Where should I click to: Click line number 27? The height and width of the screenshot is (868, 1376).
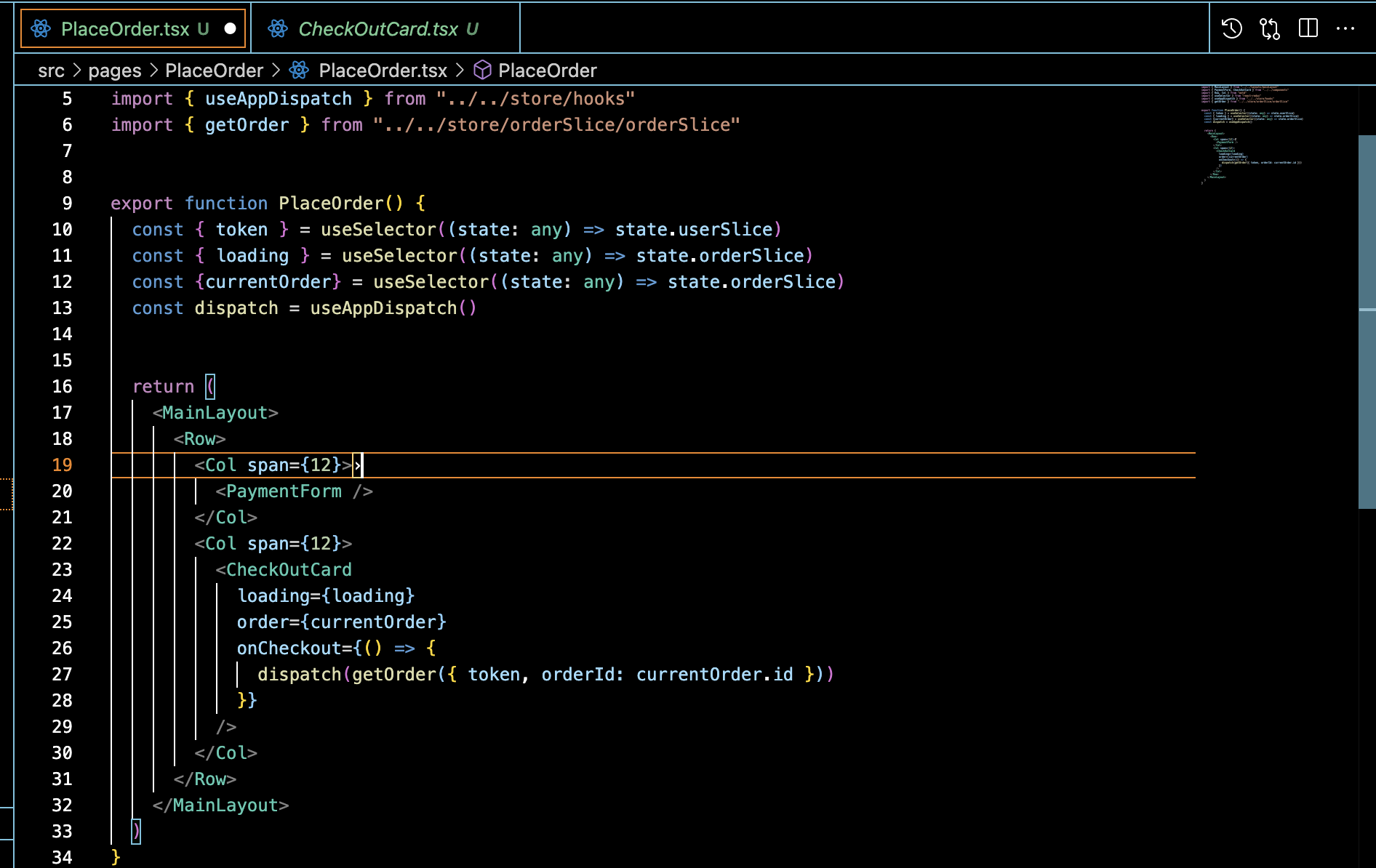click(62, 675)
